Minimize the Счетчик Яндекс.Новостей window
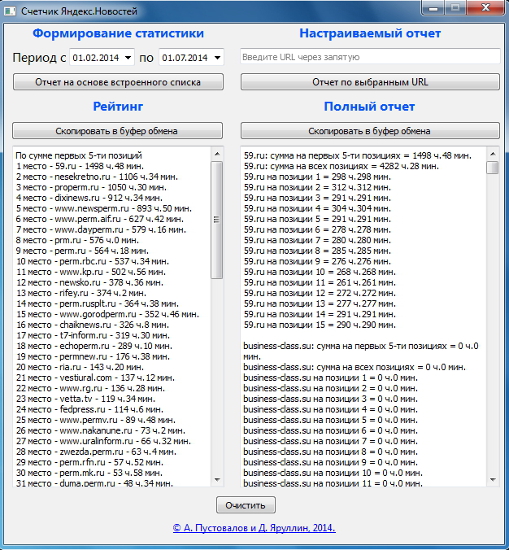The image size is (509, 550). [433, 8]
